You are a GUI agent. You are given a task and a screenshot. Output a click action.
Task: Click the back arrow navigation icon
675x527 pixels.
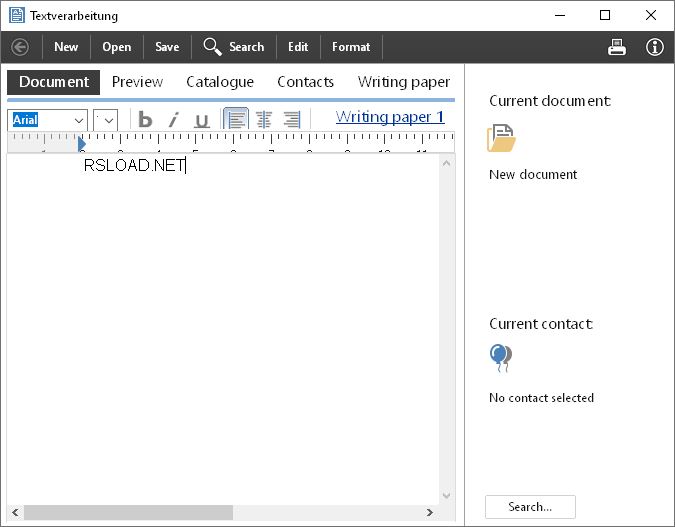(x=20, y=47)
